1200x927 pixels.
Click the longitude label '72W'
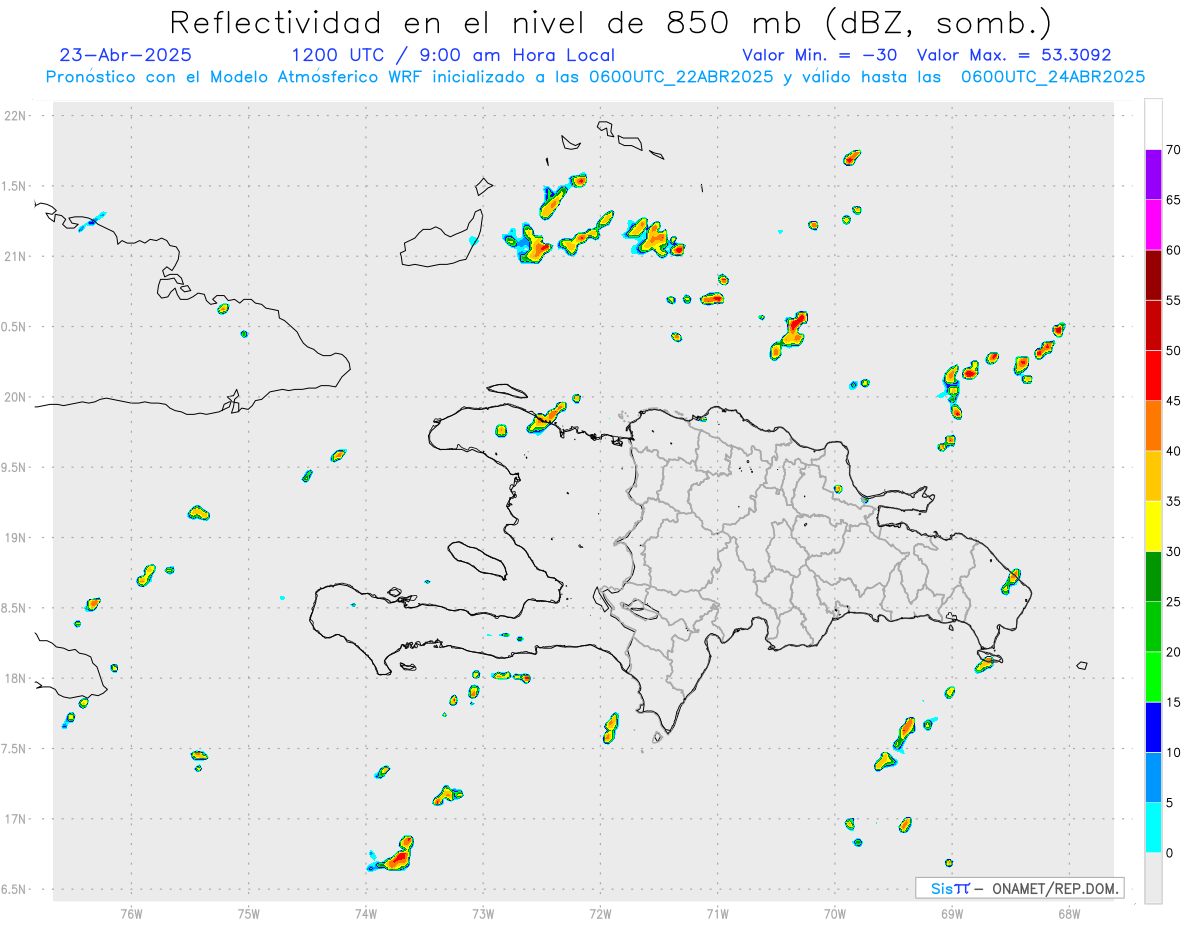(x=600, y=912)
